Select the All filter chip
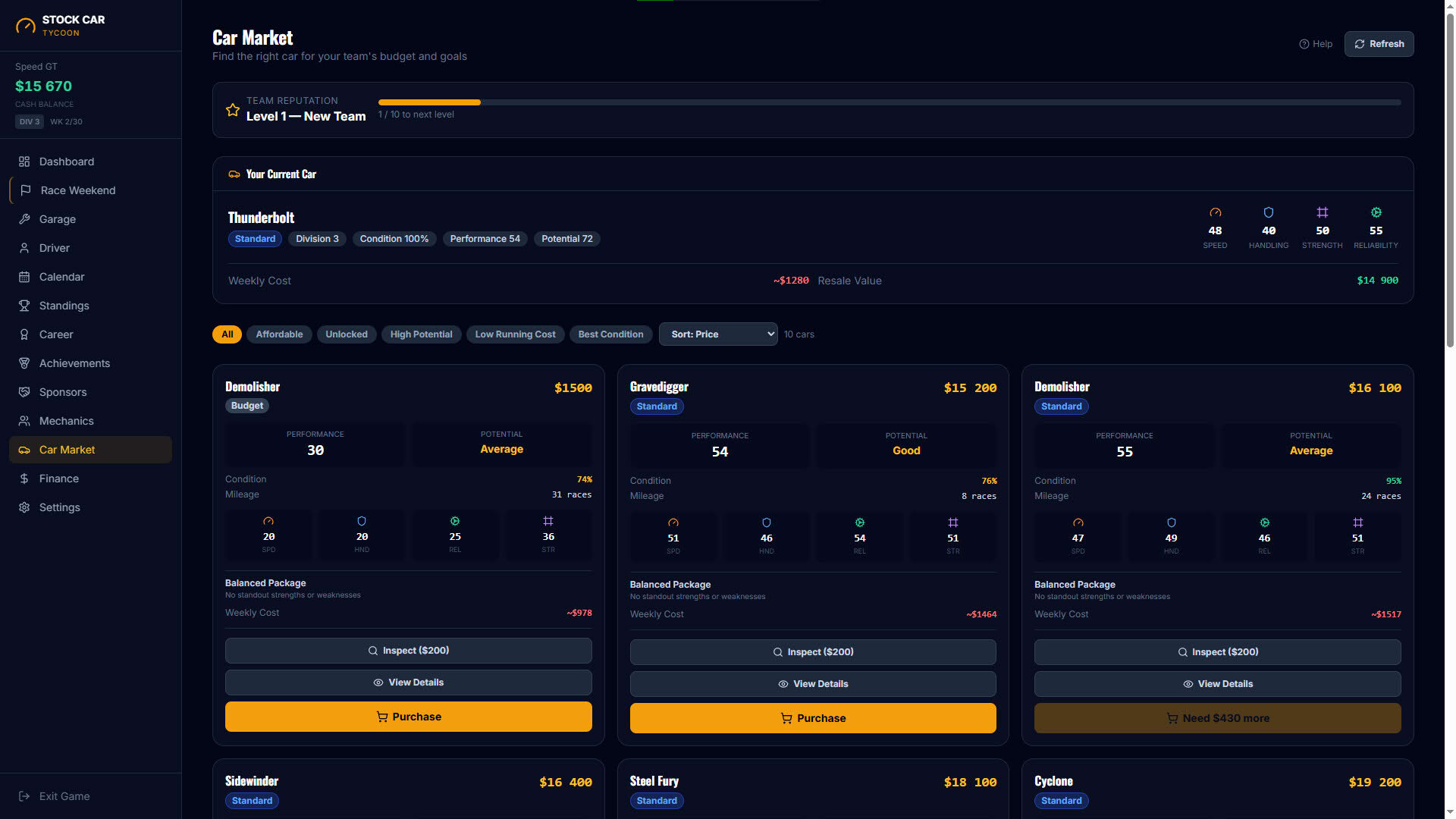Image resolution: width=1456 pixels, height=819 pixels. [227, 334]
